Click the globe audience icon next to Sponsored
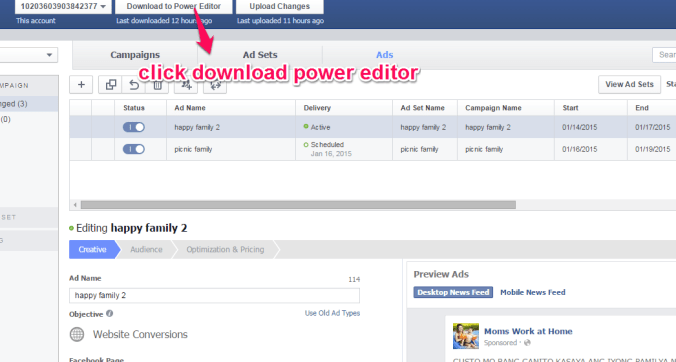The height and width of the screenshot is (362, 676). point(527,343)
